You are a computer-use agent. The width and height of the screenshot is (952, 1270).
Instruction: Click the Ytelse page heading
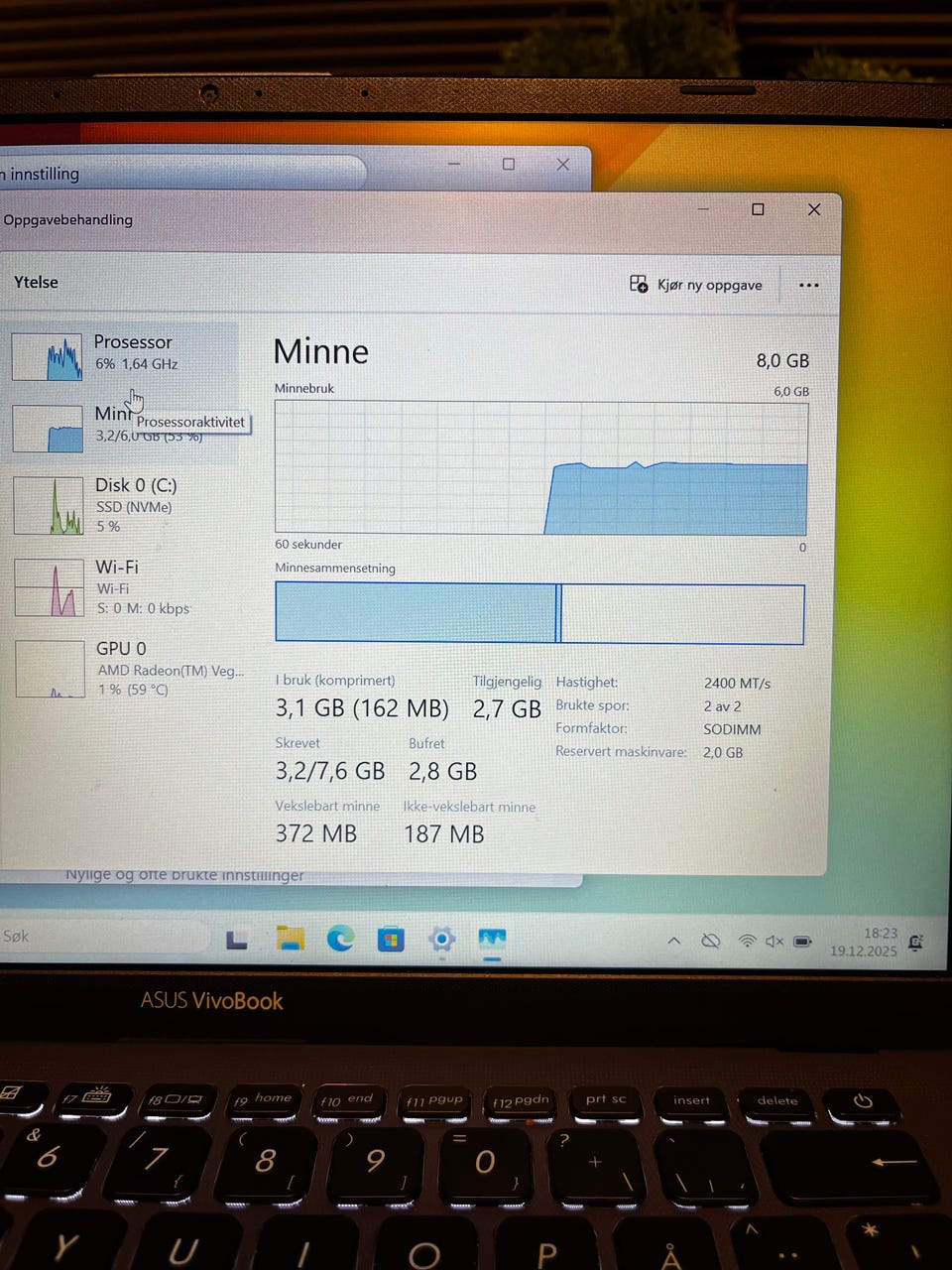click(x=36, y=282)
